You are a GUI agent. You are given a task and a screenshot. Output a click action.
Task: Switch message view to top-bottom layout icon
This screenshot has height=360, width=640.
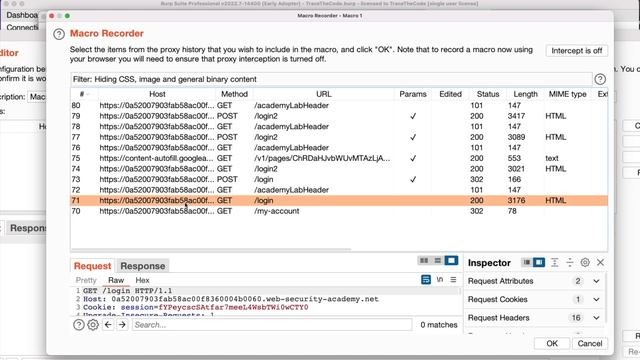pyautogui.click(x=438, y=260)
